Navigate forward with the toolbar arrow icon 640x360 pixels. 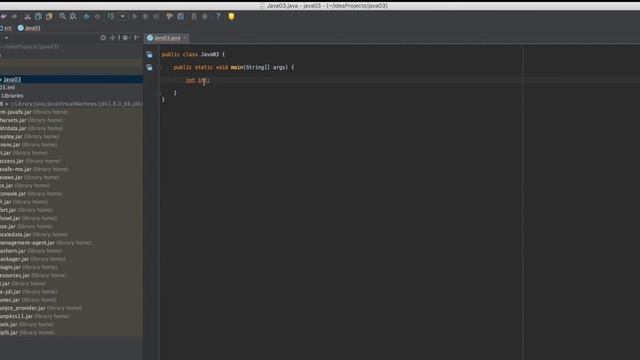point(97,16)
